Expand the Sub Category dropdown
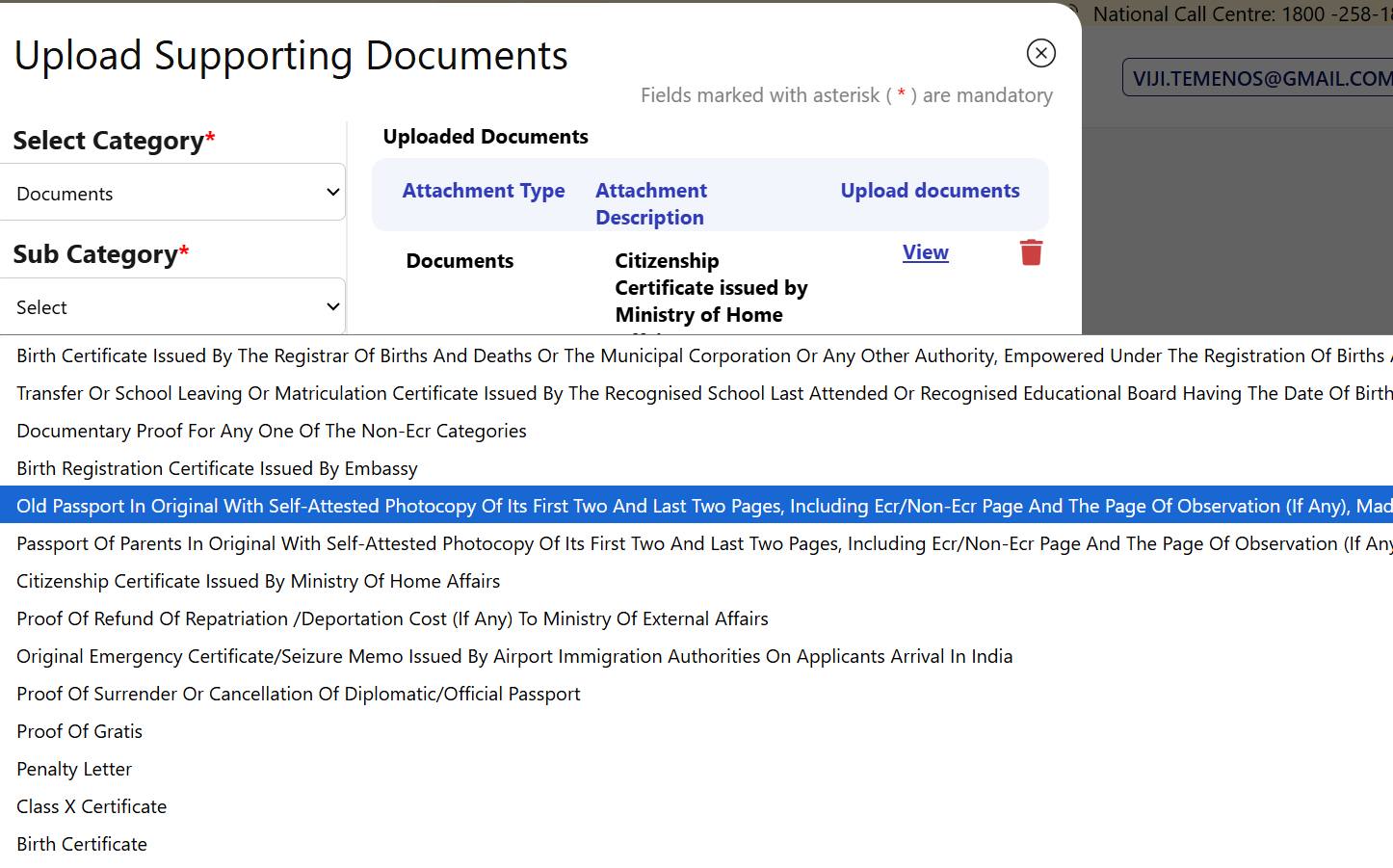Image resolution: width=1393 pixels, height=868 pixels. click(173, 306)
